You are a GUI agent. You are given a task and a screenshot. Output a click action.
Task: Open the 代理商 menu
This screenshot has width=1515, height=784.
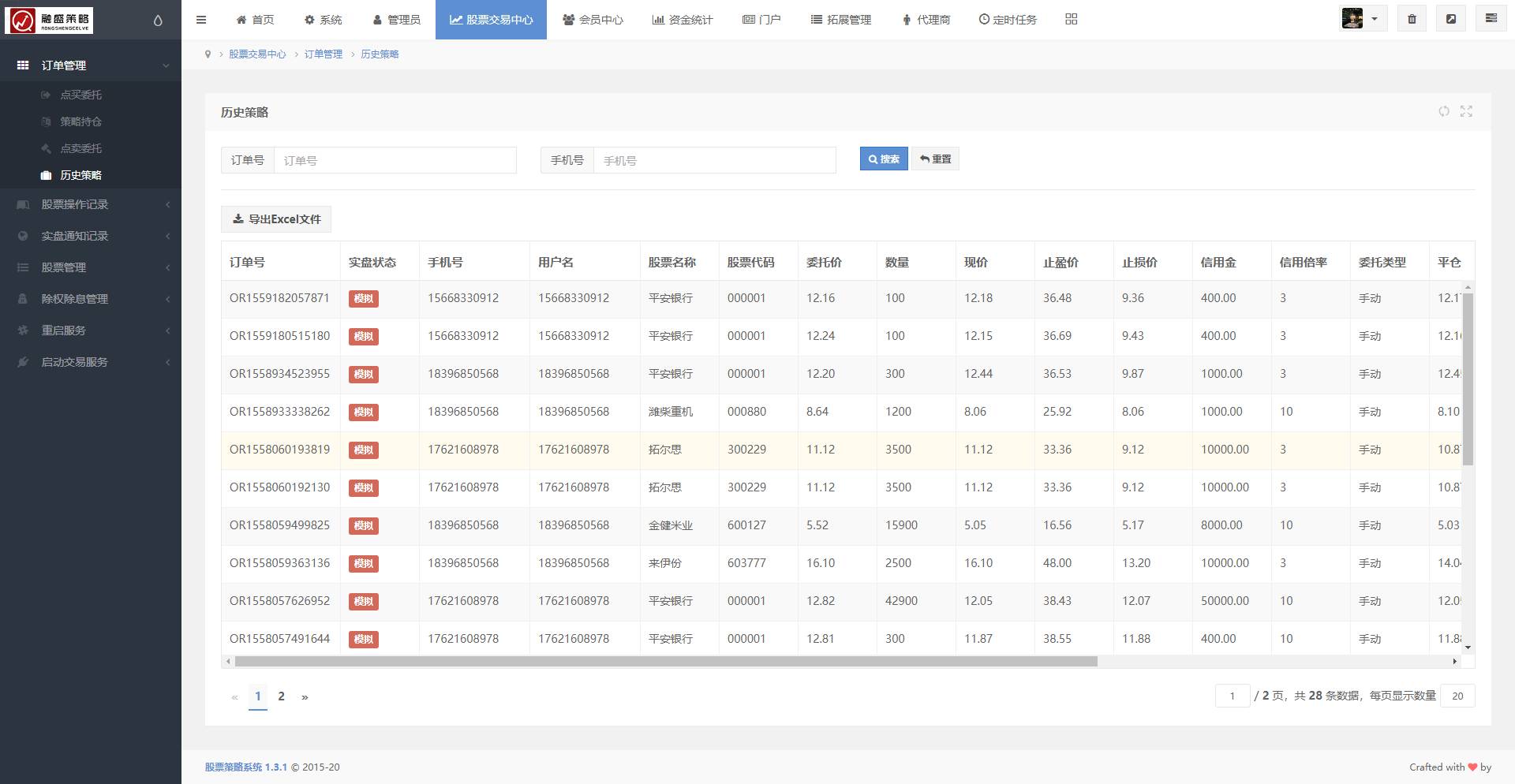pos(926,20)
